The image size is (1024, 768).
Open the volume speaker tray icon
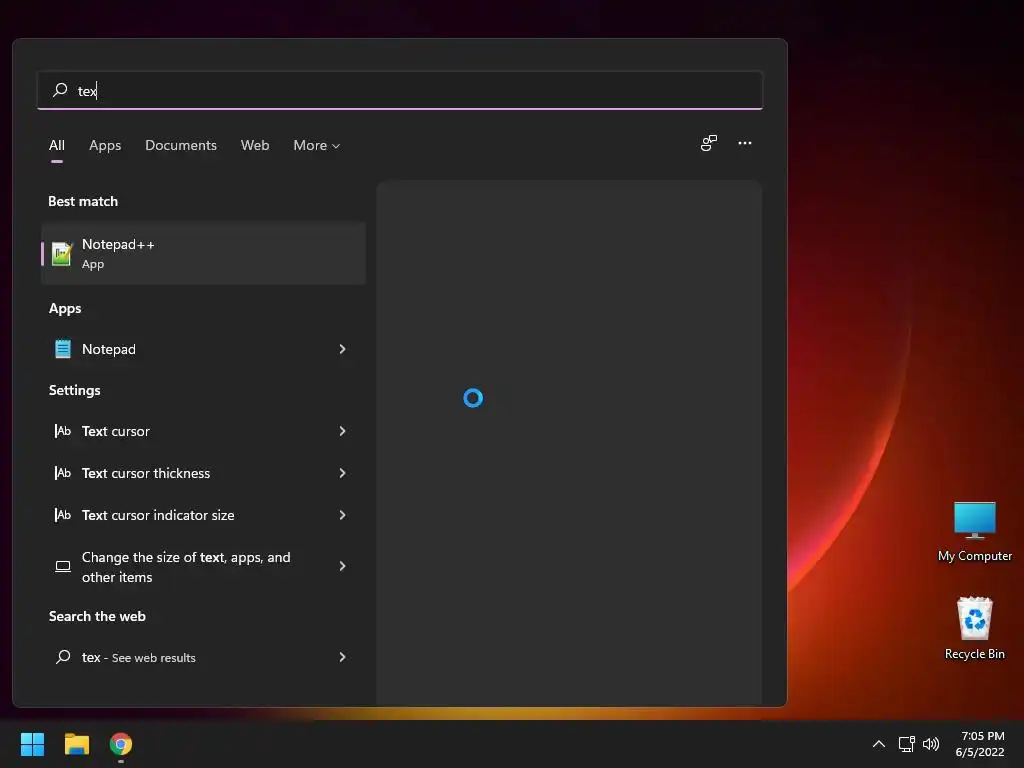931,744
